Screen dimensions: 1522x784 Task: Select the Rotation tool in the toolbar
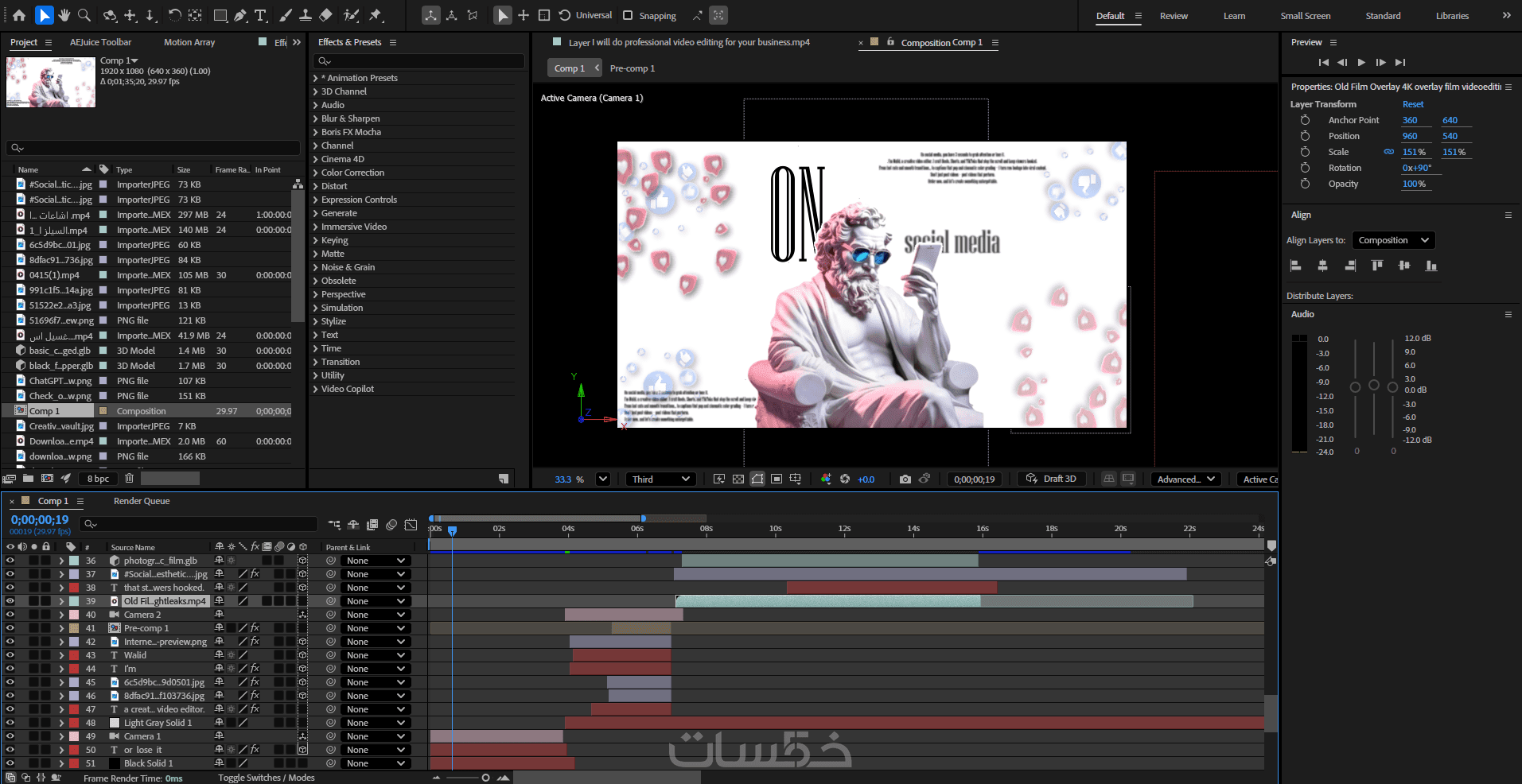[174, 15]
